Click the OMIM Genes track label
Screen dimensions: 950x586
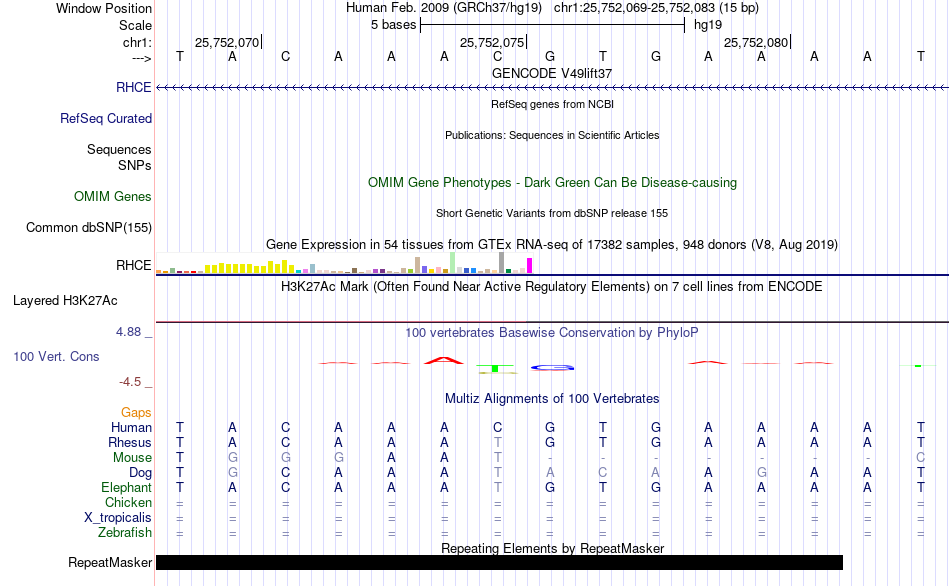pyautogui.click(x=112, y=196)
